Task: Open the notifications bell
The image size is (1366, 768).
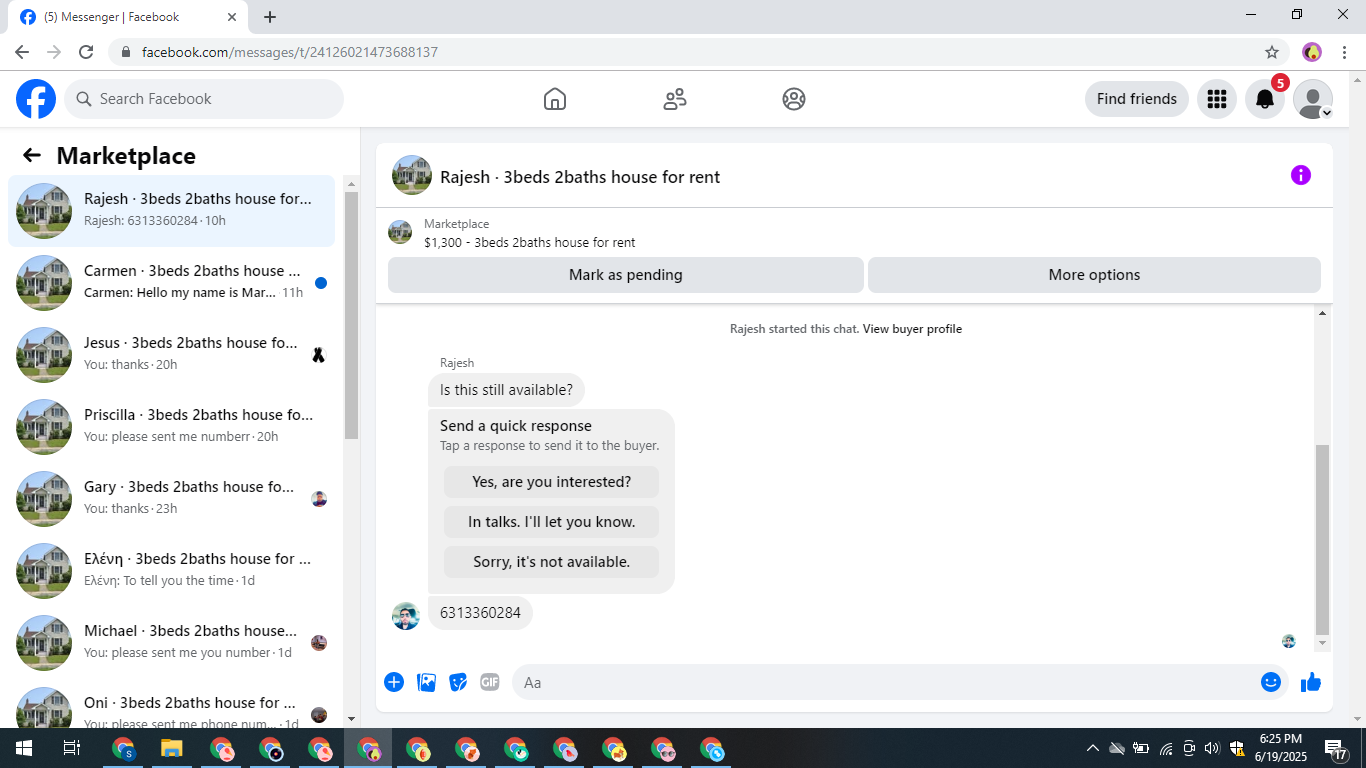Action: click(1265, 99)
